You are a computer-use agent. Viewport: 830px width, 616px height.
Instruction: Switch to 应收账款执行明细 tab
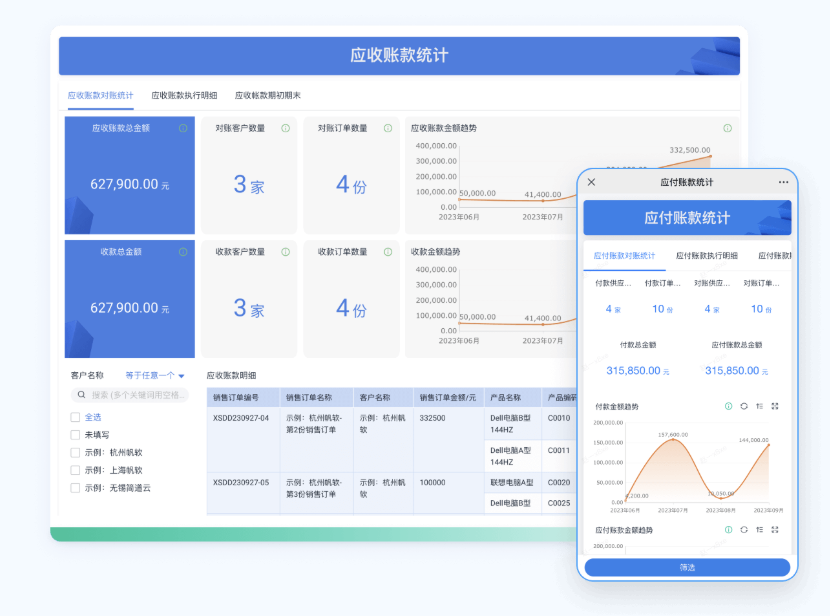[184, 96]
